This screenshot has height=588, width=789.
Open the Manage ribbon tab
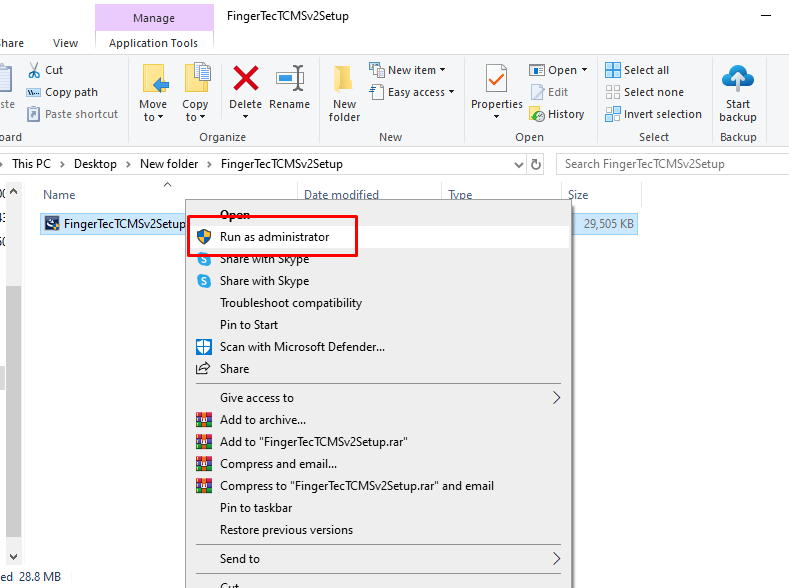[x=154, y=18]
